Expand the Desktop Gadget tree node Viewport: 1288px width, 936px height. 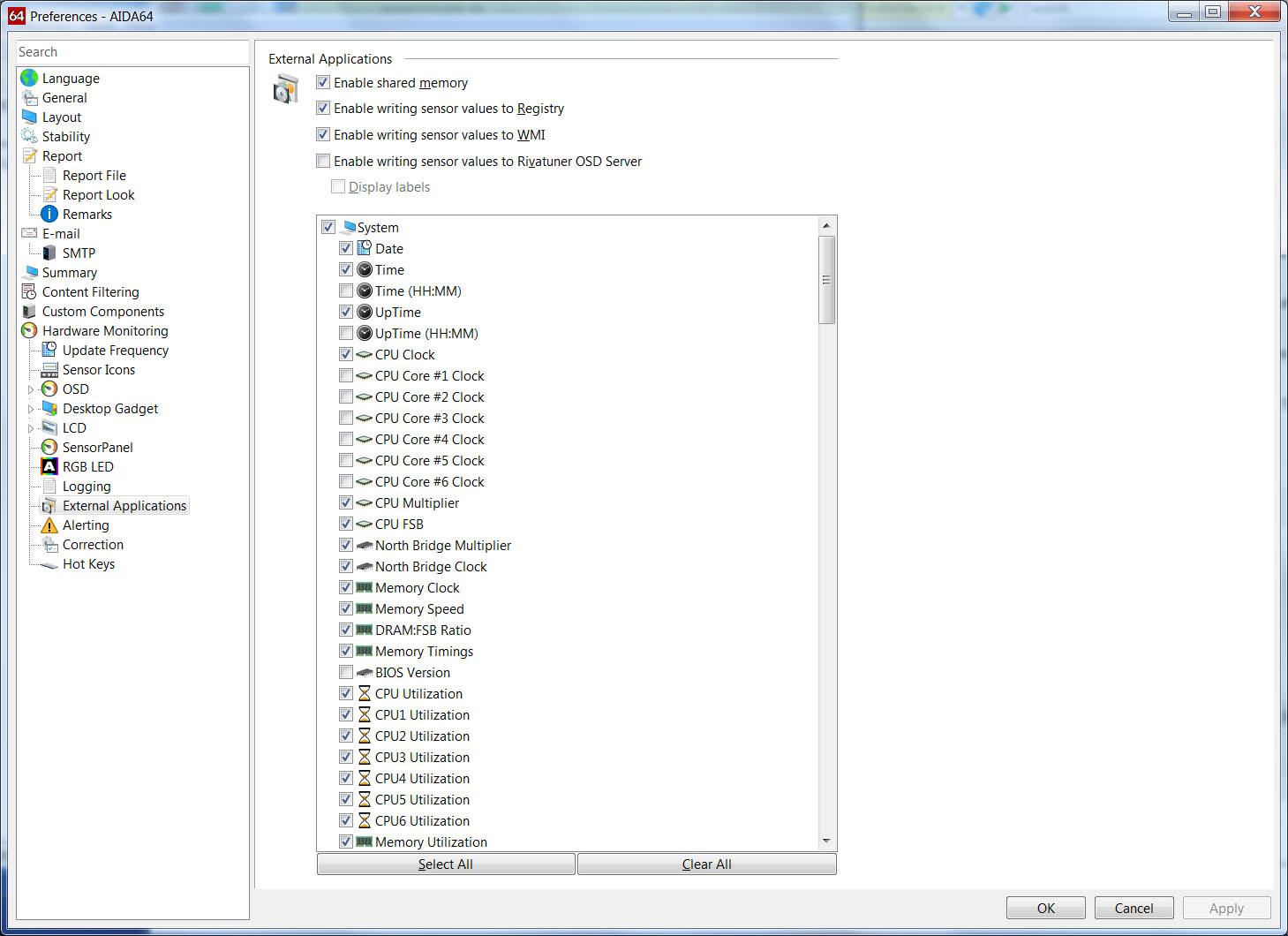click(x=31, y=409)
